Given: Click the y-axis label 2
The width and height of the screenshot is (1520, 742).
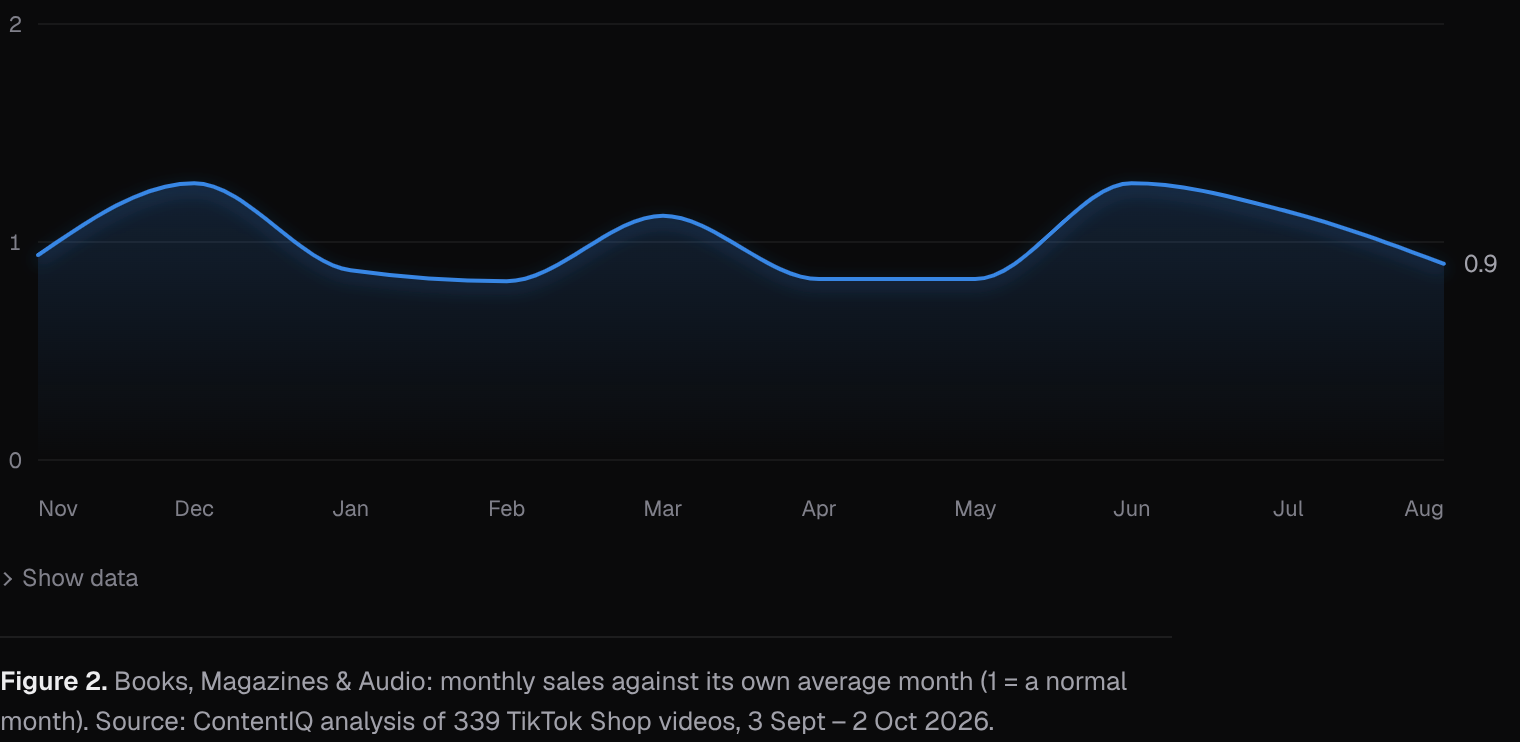Looking at the screenshot, I should pyautogui.click(x=15, y=24).
